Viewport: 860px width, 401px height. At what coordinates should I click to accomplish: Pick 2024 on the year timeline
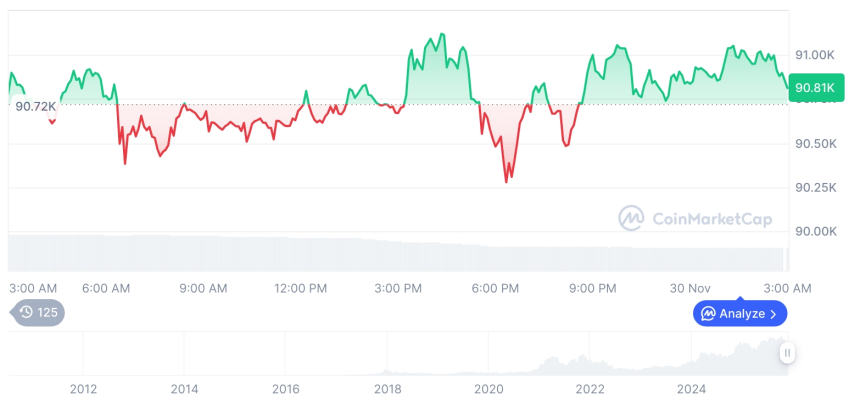pos(692,389)
